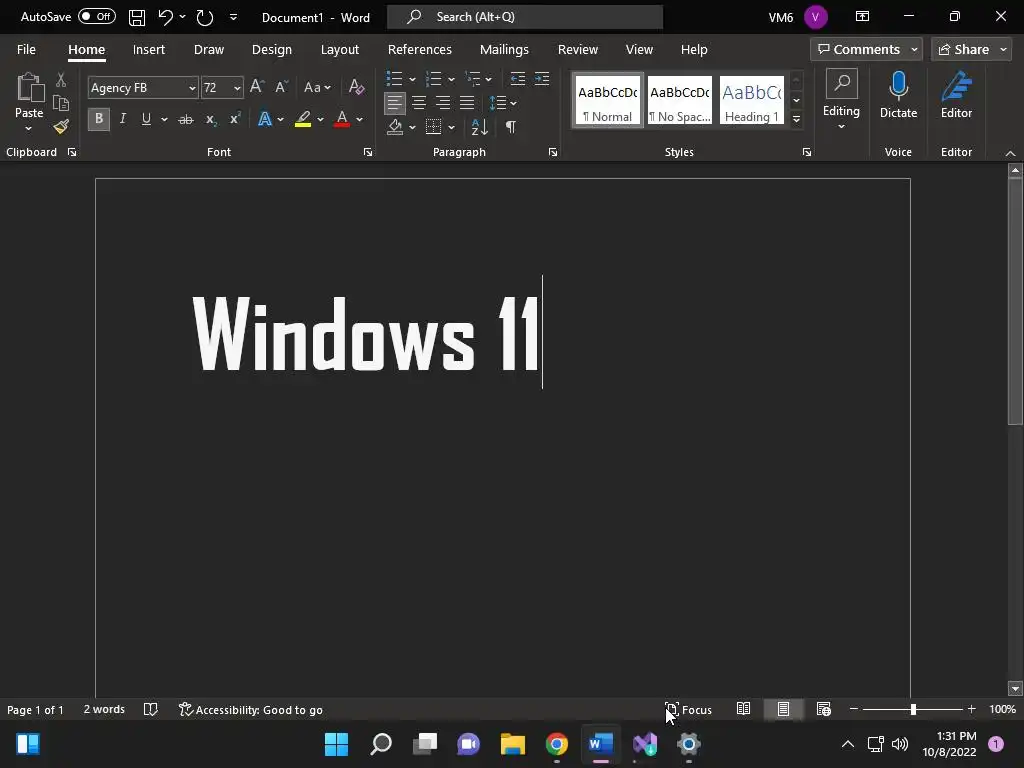1024x768 pixels.
Task: Expand bullet list style dropdown
Action: tap(412, 80)
